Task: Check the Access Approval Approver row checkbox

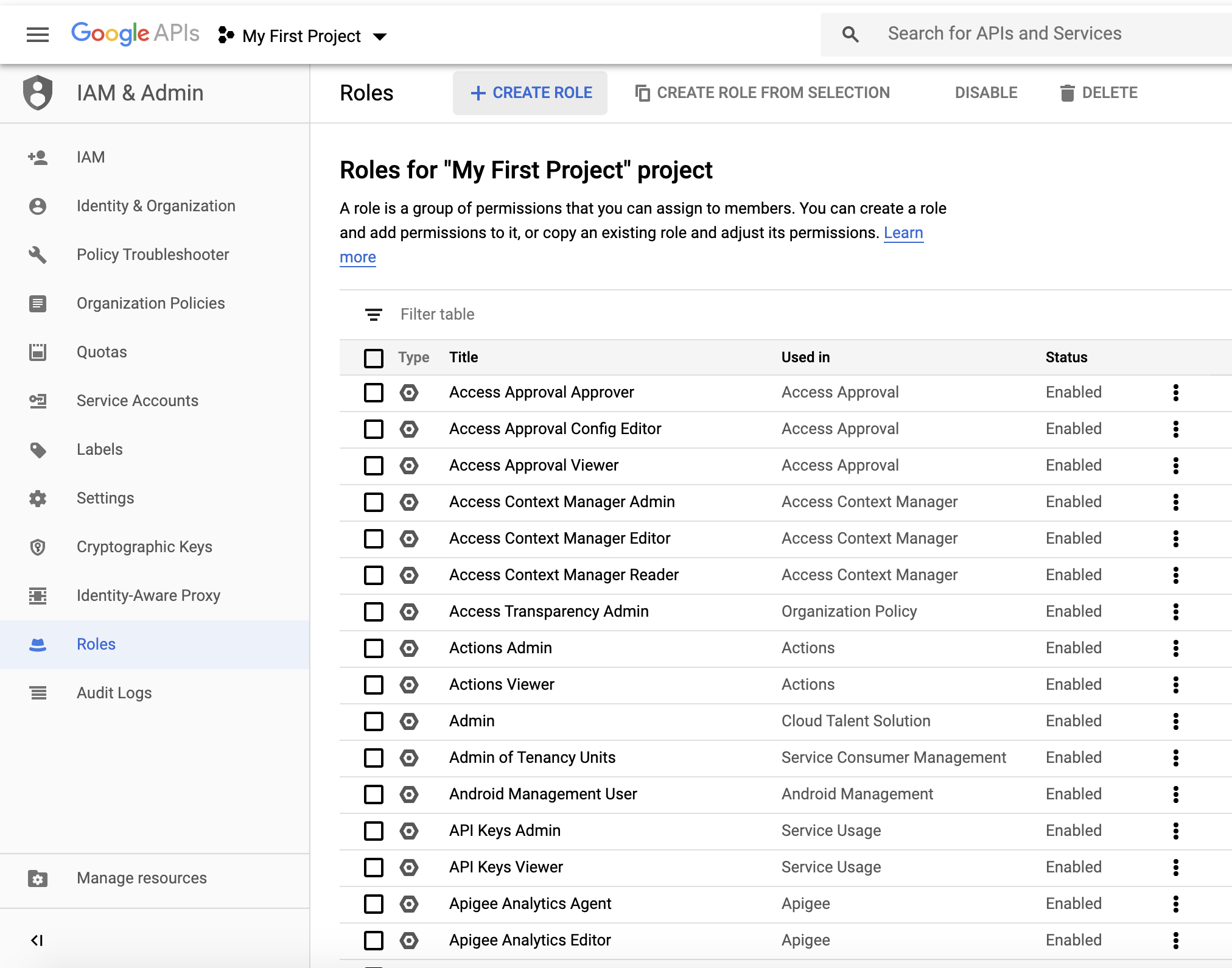Action: pos(374,393)
